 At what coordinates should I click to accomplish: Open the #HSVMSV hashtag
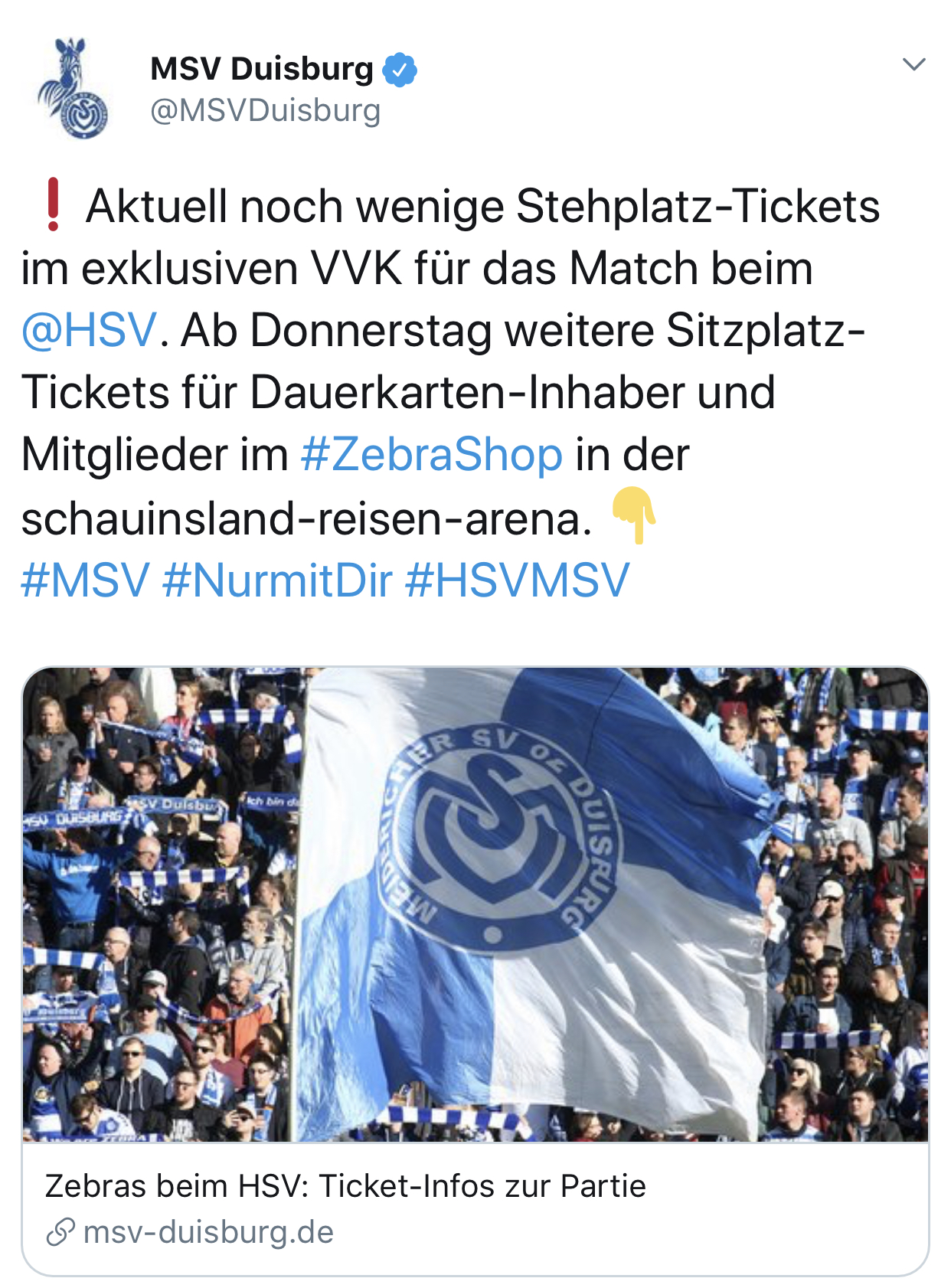518,580
